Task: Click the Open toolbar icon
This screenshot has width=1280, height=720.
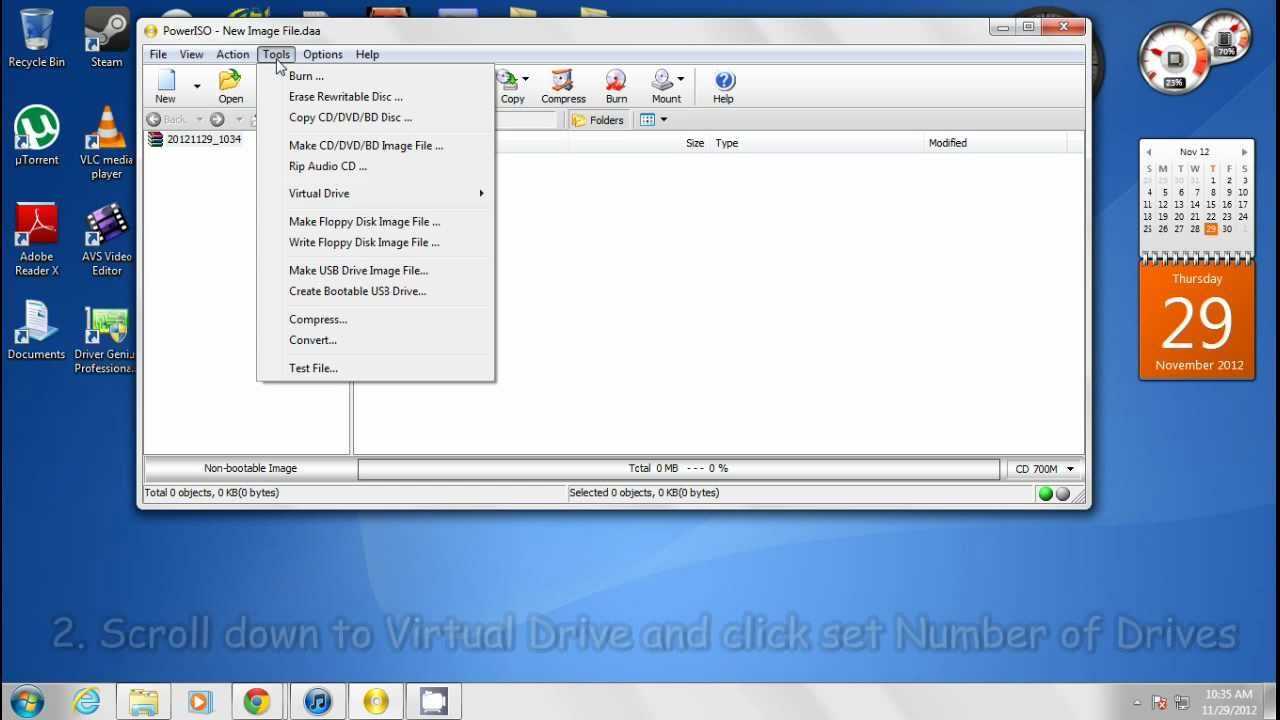Action: (231, 87)
